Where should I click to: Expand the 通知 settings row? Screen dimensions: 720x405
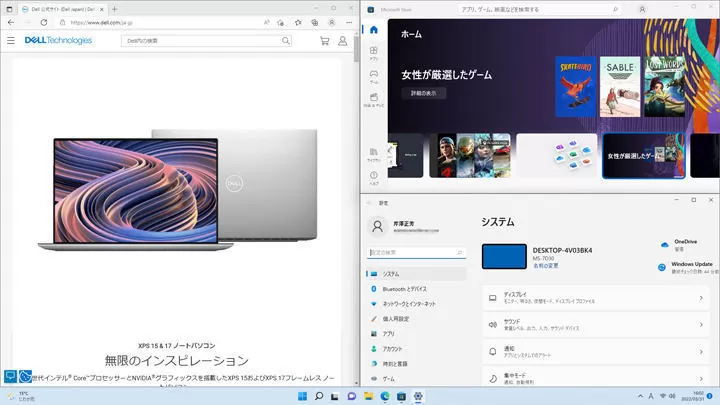click(x=596, y=352)
